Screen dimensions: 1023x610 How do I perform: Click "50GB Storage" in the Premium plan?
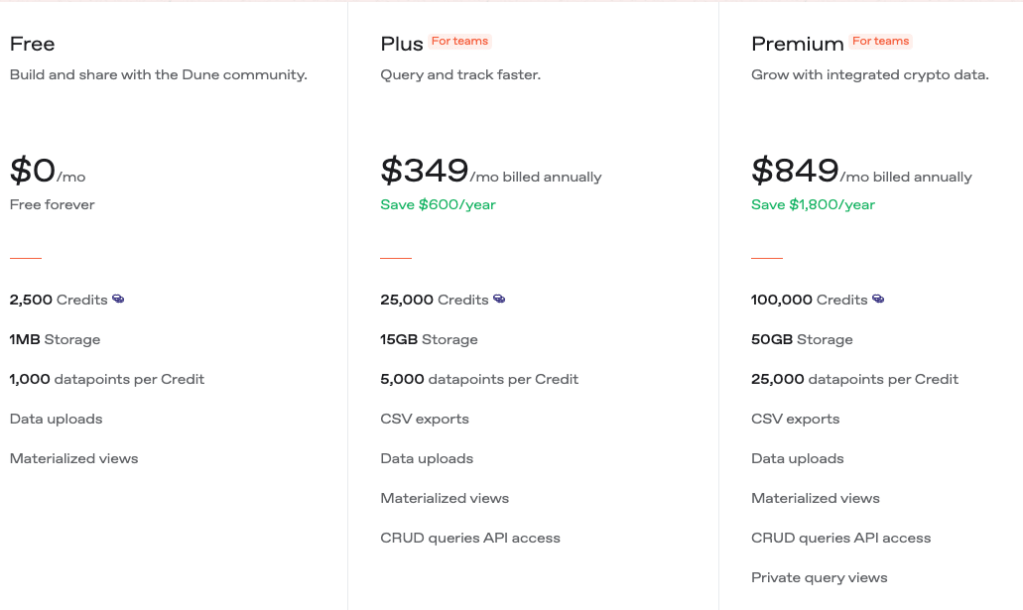802,340
